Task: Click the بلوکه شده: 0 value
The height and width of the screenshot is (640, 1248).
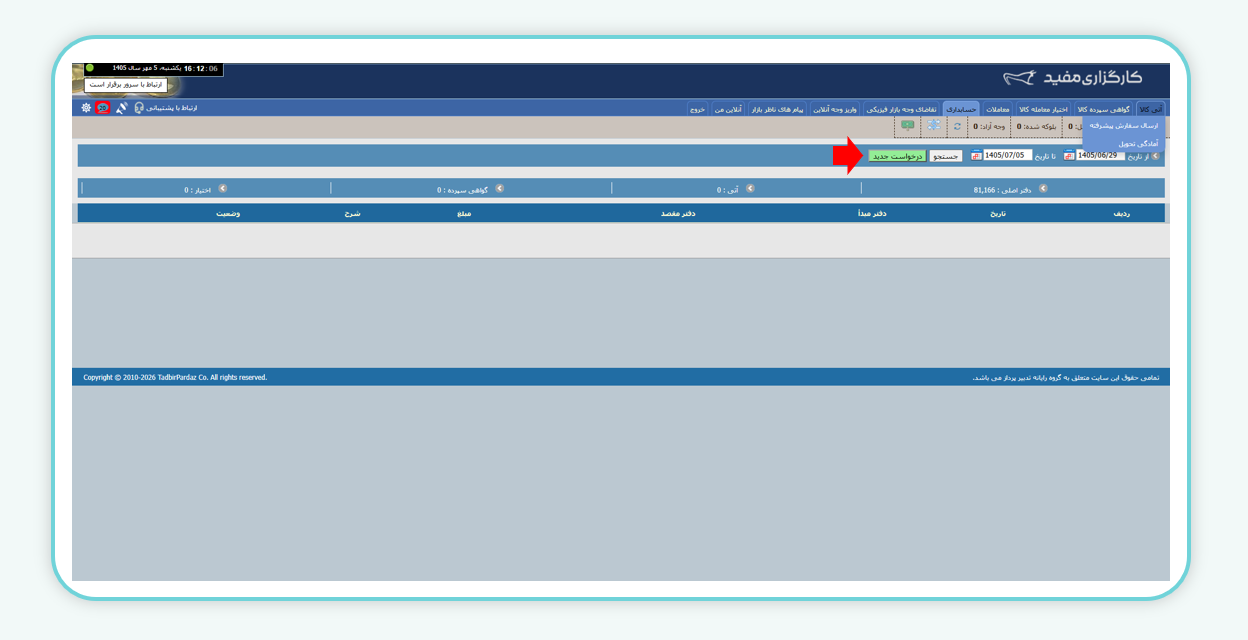Action: pos(1037,126)
